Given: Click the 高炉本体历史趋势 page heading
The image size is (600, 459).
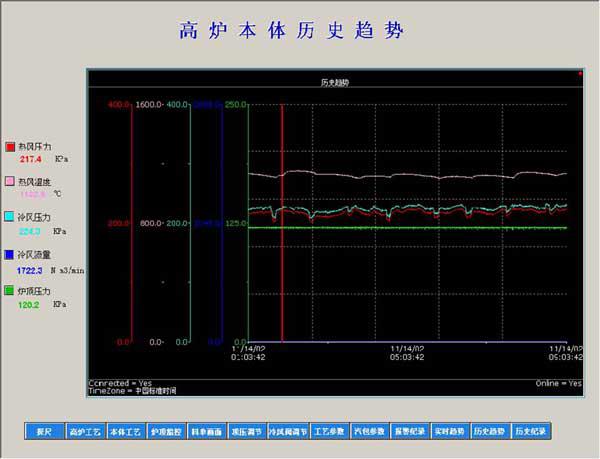Looking at the screenshot, I should point(292,30).
